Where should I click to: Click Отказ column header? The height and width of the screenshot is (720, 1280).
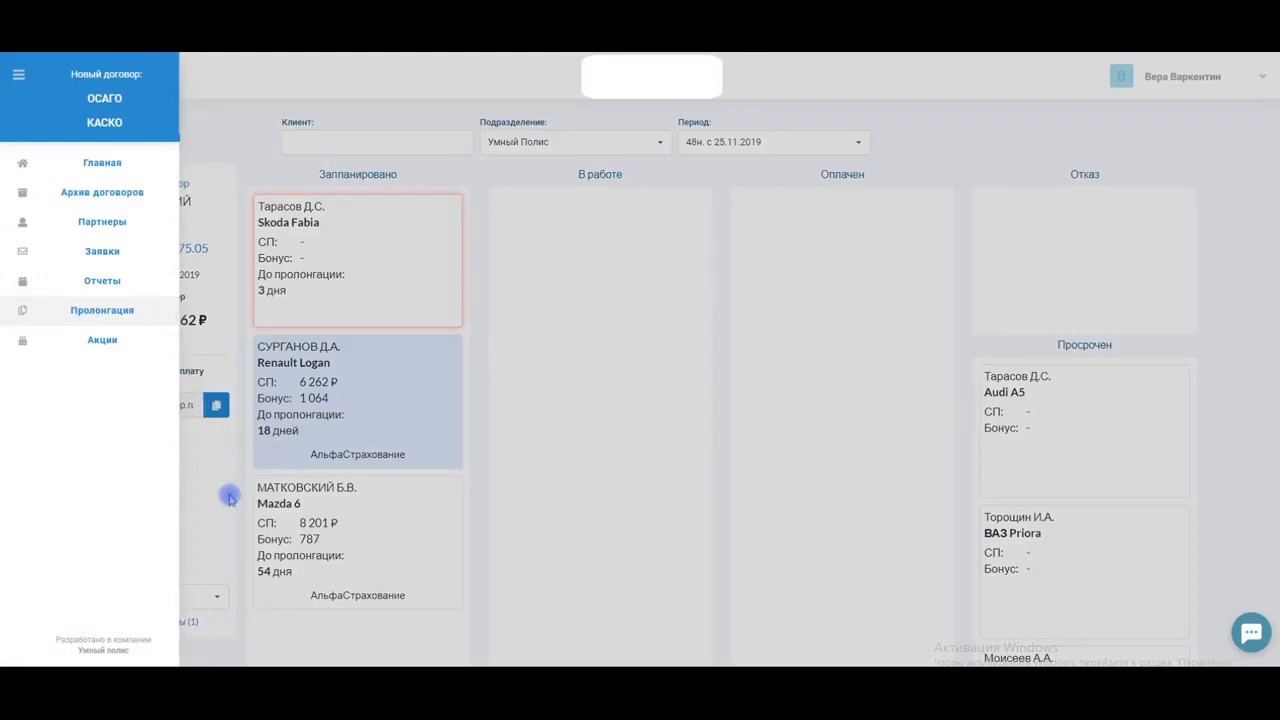1084,174
